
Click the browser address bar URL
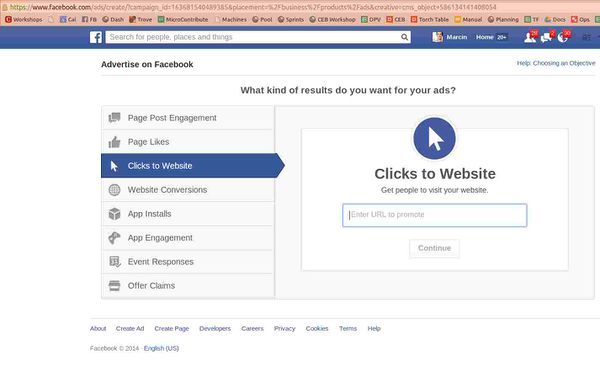click(253, 7)
